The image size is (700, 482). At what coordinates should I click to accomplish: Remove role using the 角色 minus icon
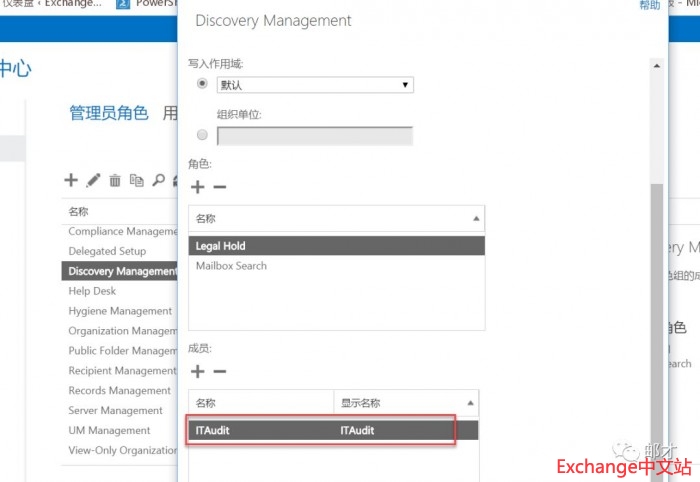coord(220,187)
